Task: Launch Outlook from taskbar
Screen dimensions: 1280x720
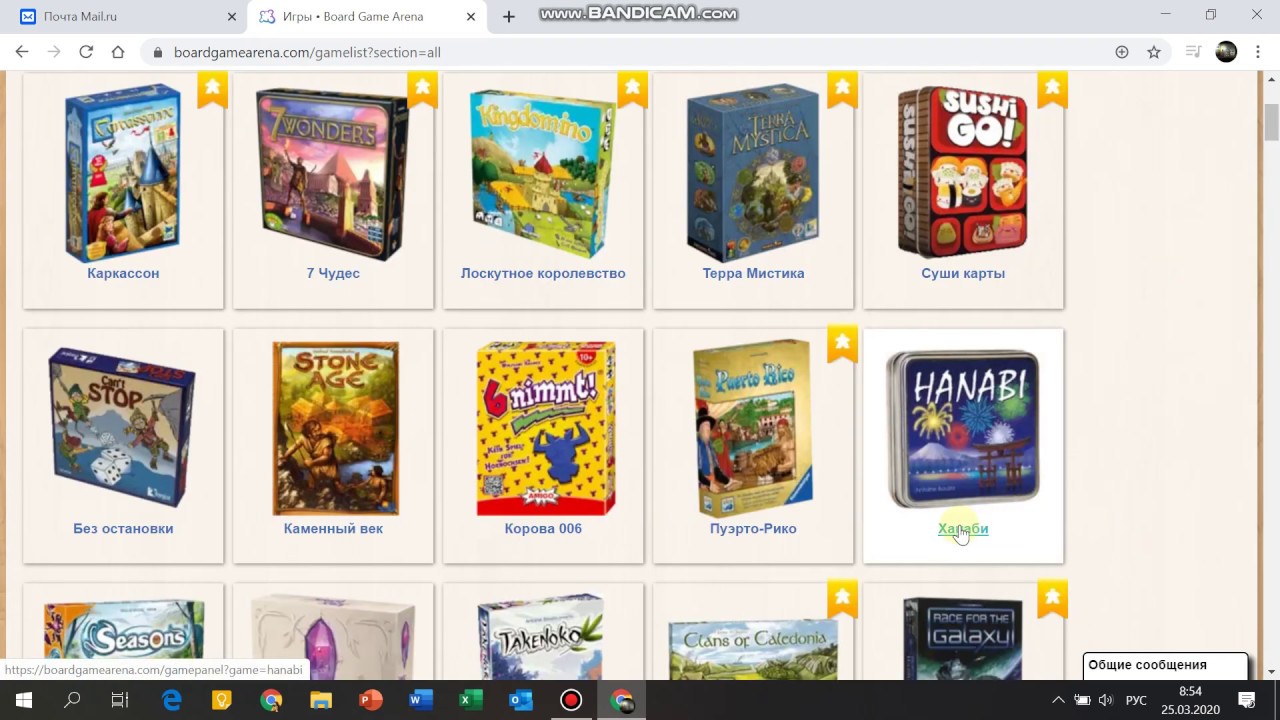Action: (521, 700)
